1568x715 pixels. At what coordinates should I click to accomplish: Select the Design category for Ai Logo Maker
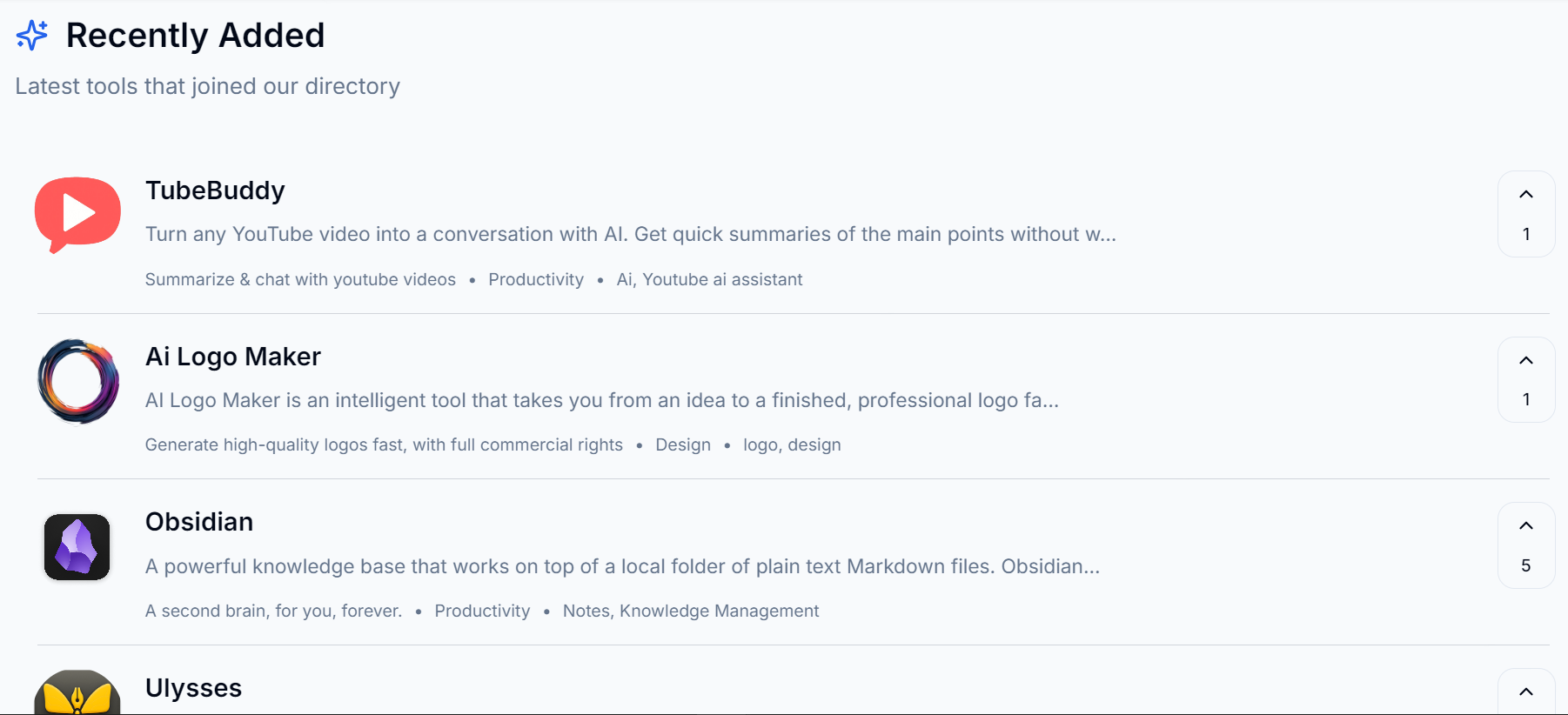click(683, 444)
